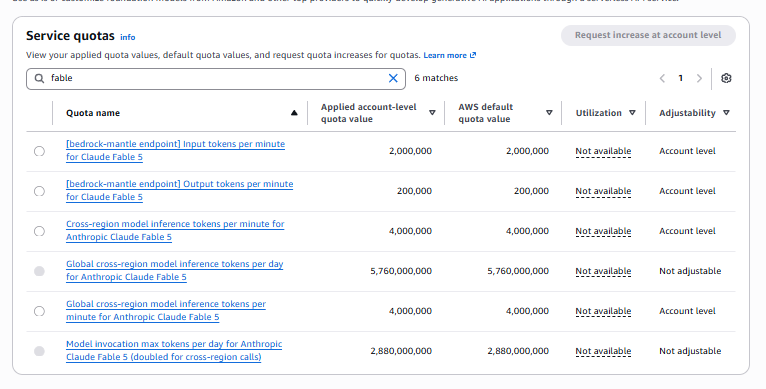Screen dimensions: 766x389
Task: Click page number 1
Action: [681, 78]
